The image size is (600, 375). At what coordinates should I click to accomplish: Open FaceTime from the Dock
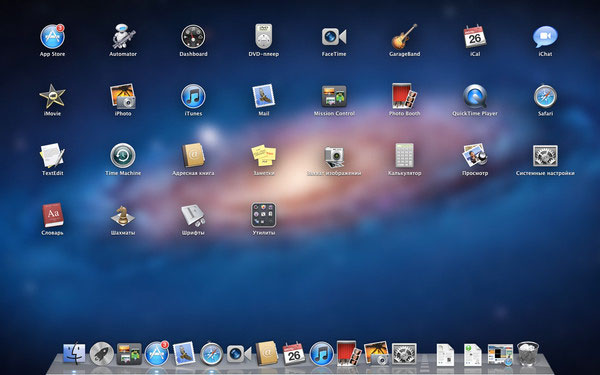(239, 354)
